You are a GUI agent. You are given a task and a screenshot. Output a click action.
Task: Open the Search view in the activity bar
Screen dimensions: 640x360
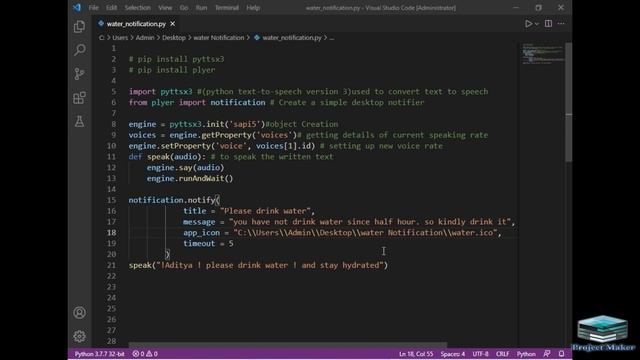coord(80,50)
